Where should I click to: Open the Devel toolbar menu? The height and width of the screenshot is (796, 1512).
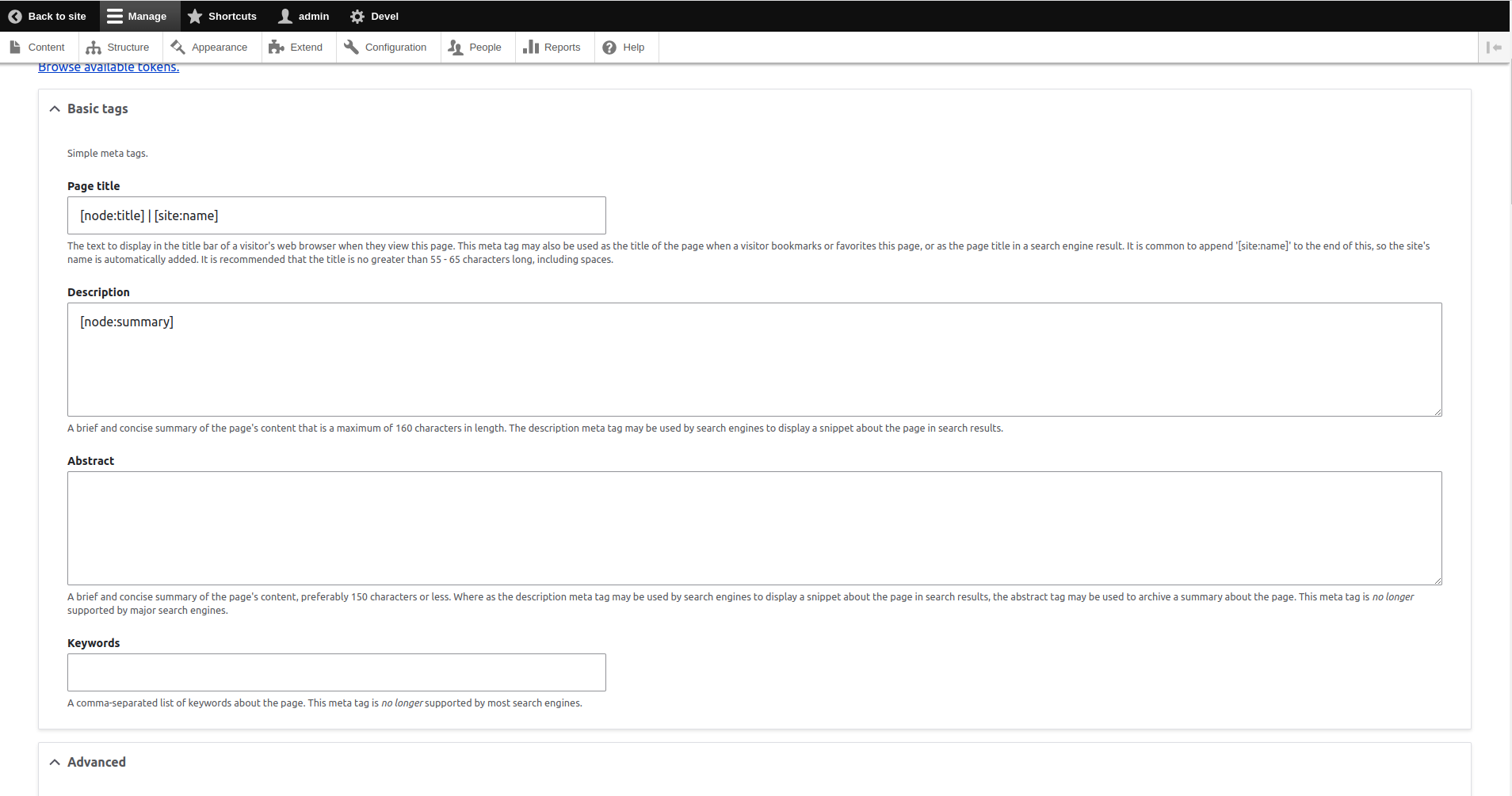[375, 17]
